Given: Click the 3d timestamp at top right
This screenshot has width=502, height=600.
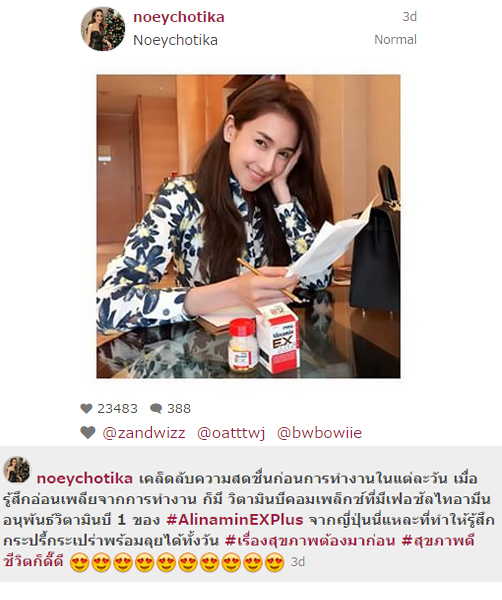Looking at the screenshot, I should (409, 17).
